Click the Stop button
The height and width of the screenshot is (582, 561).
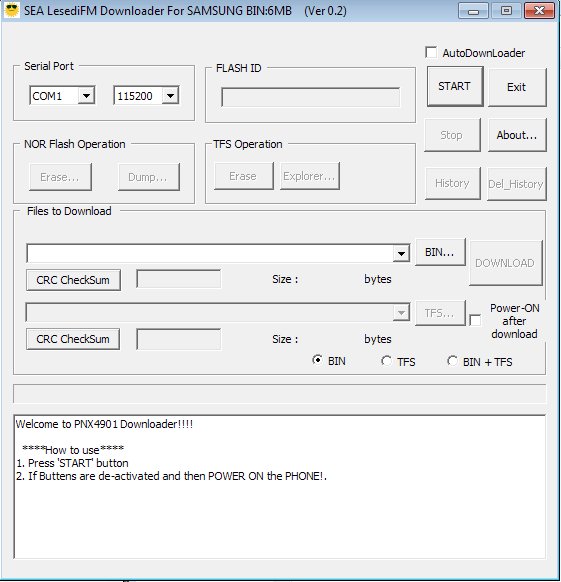(452, 135)
